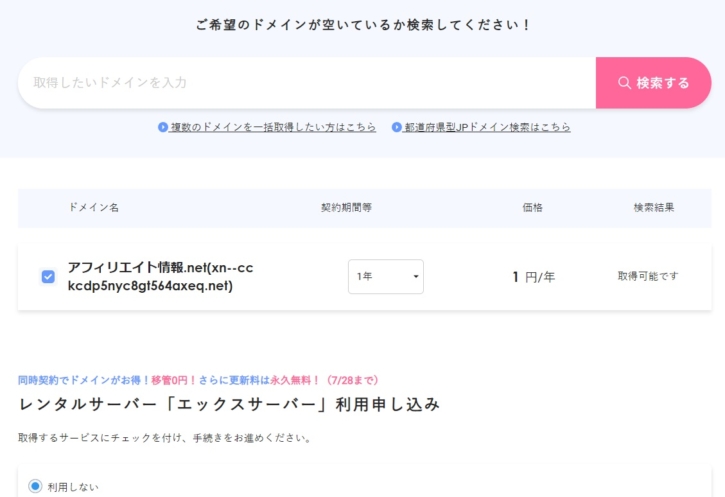725x497 pixels.
Task: Click the レンタルサーバー「エックスサーバー」利用申し込み heading
Action: pos(229,405)
